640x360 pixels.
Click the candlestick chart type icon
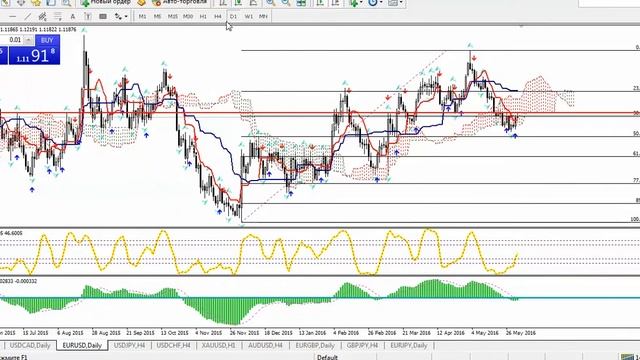(x=238, y=2)
